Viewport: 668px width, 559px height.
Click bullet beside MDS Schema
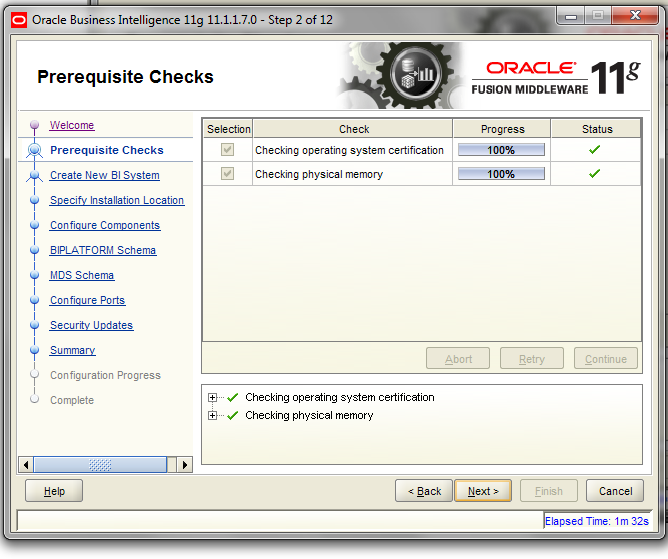35,275
